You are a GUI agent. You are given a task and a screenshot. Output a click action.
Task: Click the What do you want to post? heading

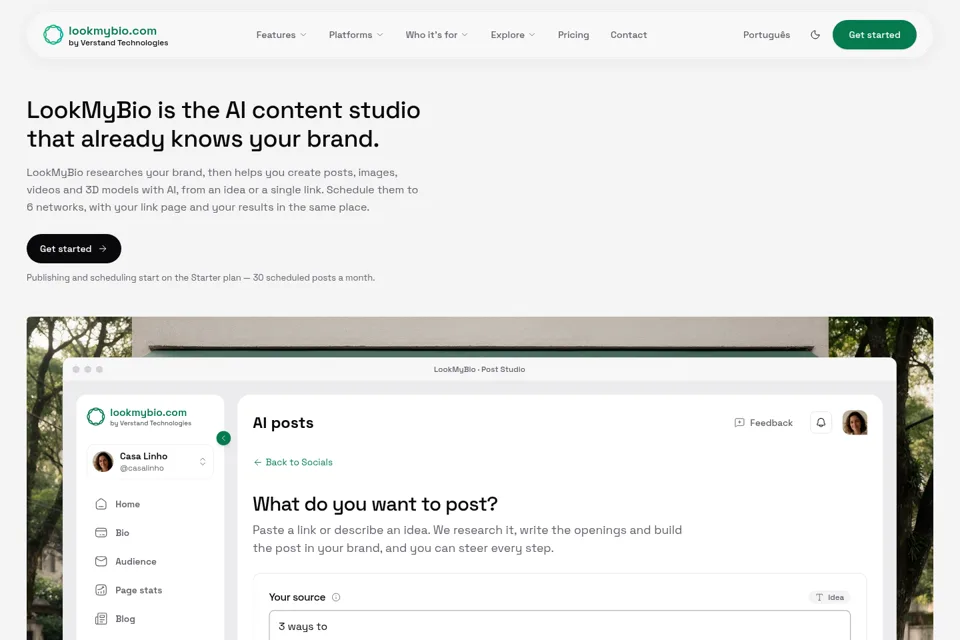click(375, 504)
